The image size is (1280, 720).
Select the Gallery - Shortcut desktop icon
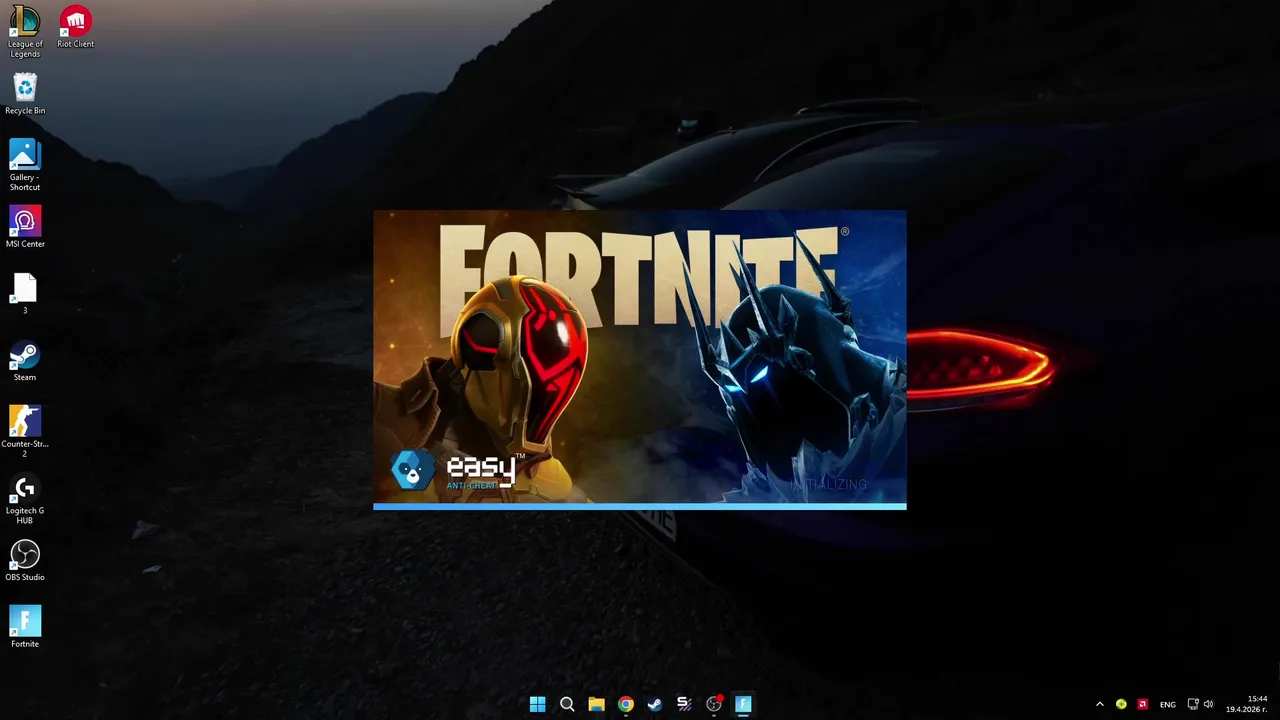tap(25, 165)
